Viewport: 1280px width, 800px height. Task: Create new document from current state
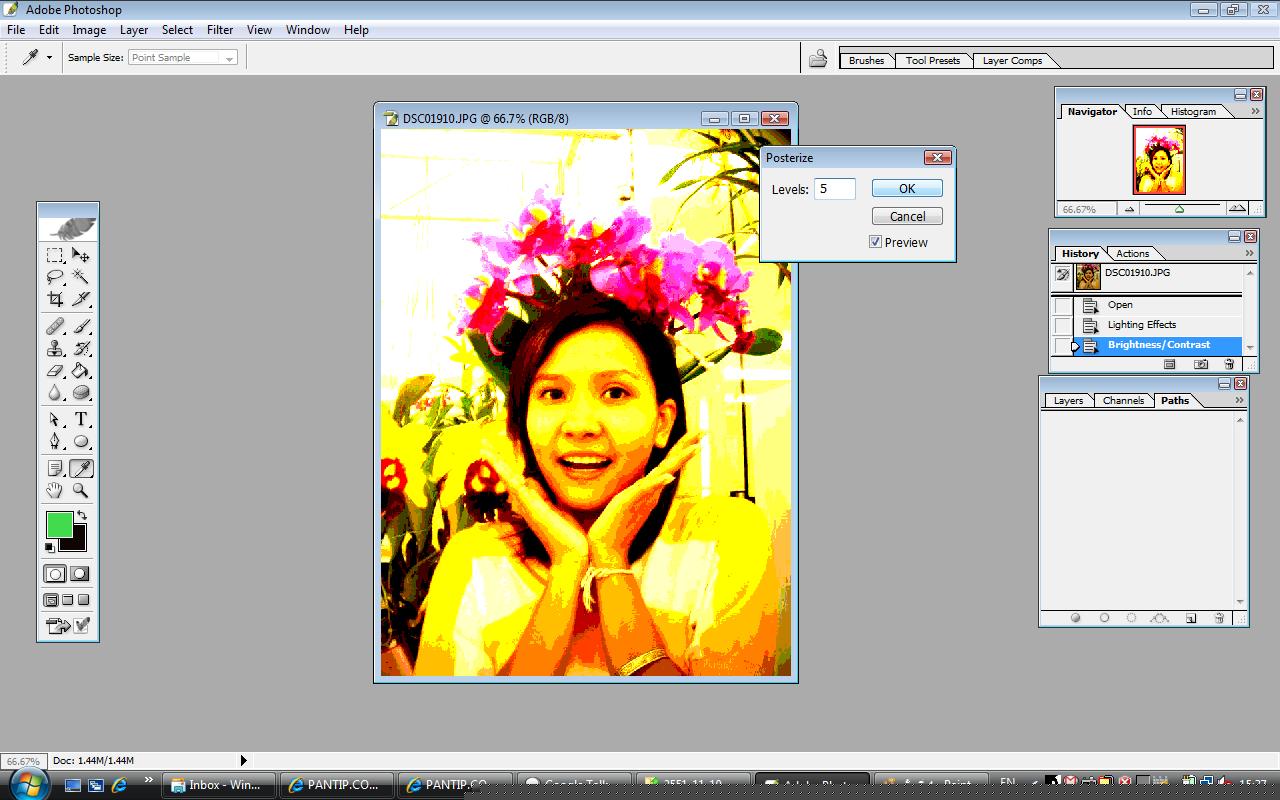point(1169,365)
